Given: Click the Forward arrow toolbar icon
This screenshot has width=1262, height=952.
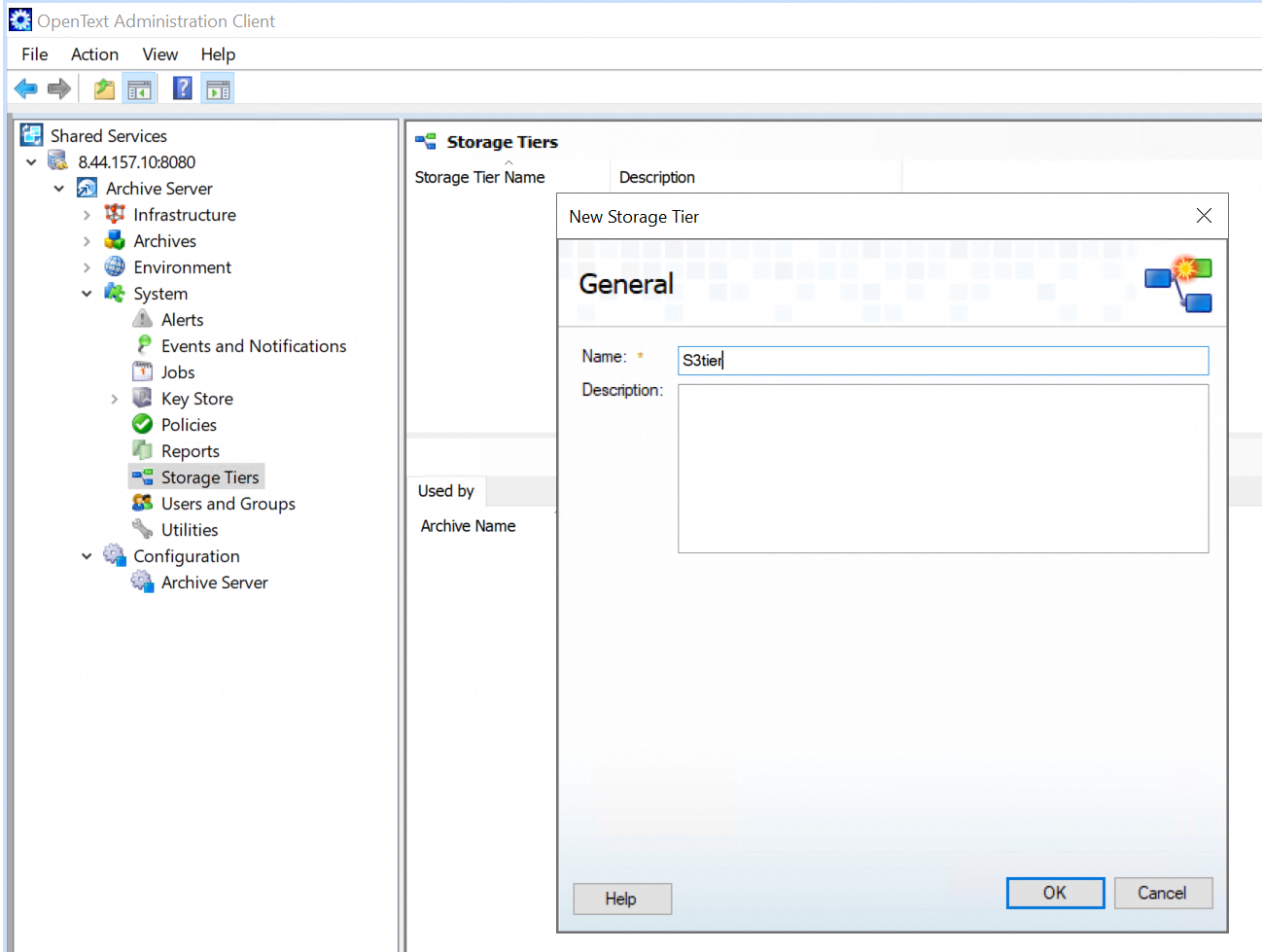Looking at the screenshot, I should 59,89.
